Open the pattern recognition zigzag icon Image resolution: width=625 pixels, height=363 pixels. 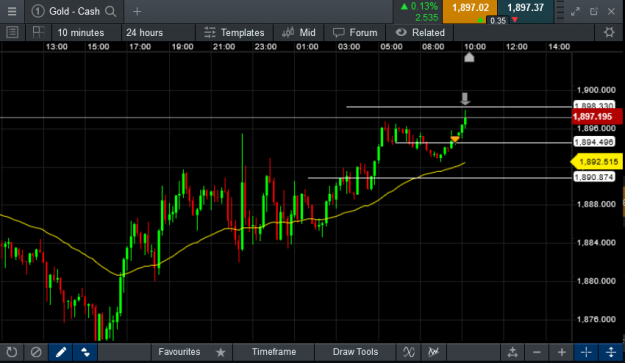[x=433, y=352]
